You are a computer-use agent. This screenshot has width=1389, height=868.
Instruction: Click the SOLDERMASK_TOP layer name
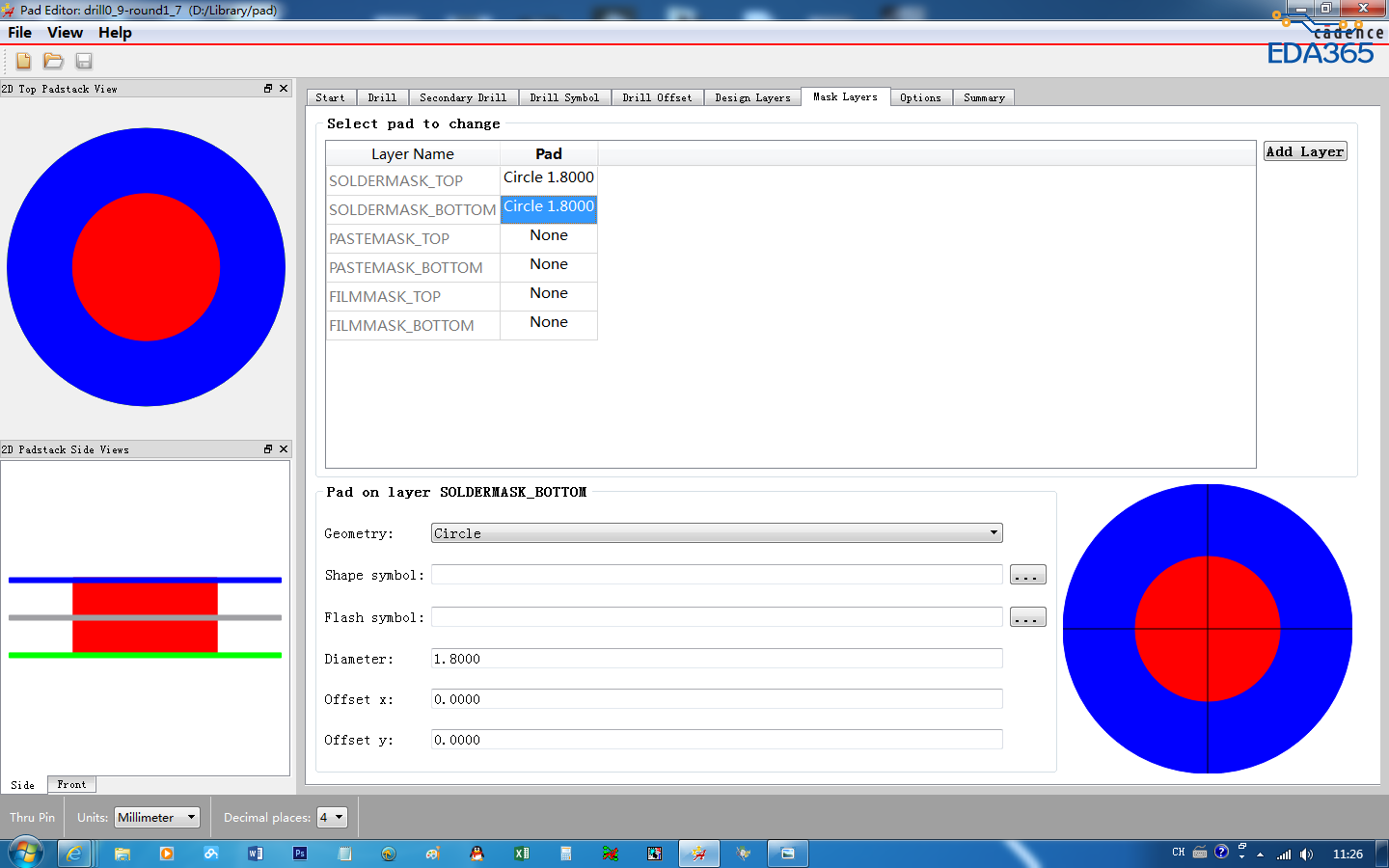coord(395,180)
